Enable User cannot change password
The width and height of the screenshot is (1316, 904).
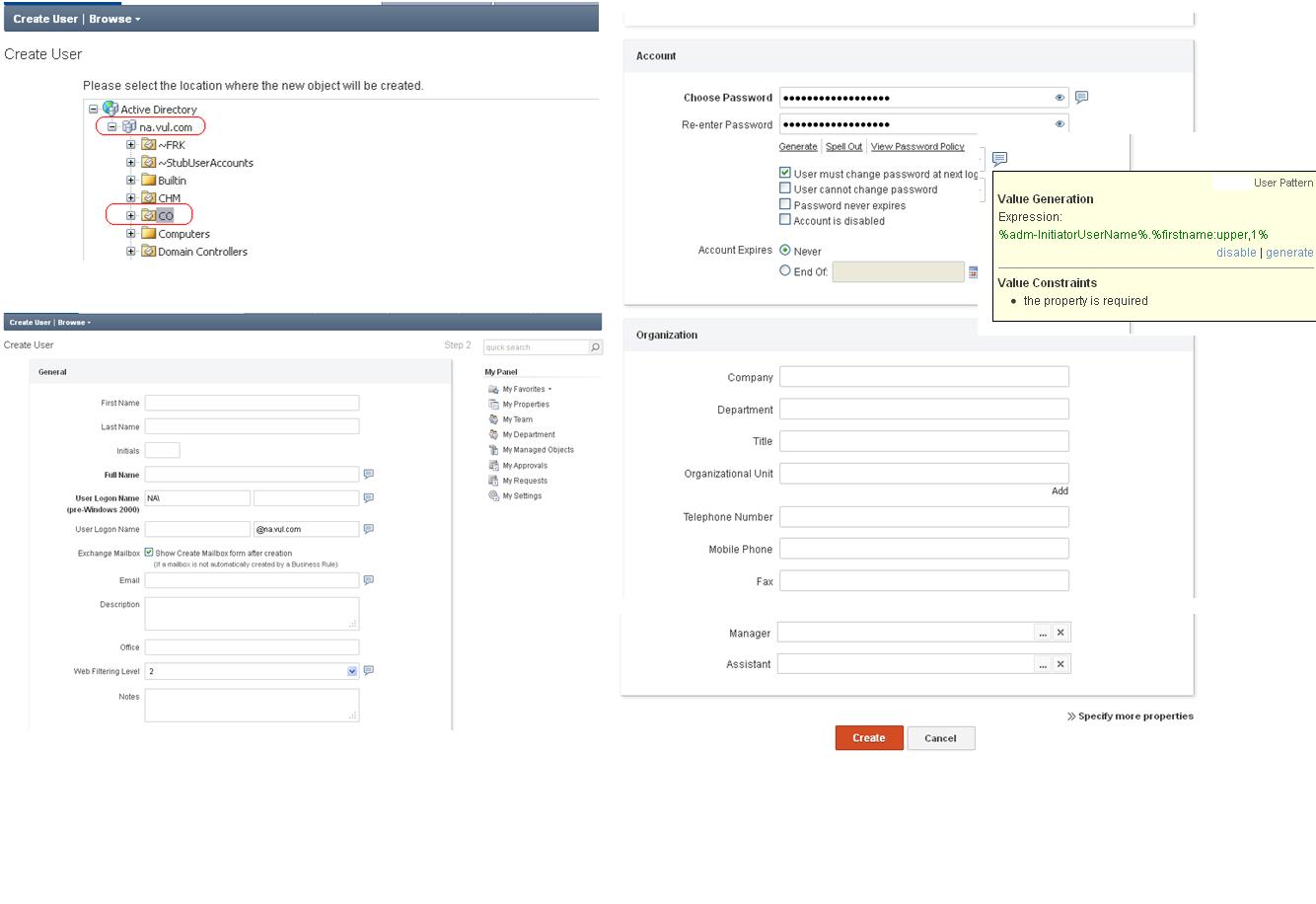pos(785,188)
